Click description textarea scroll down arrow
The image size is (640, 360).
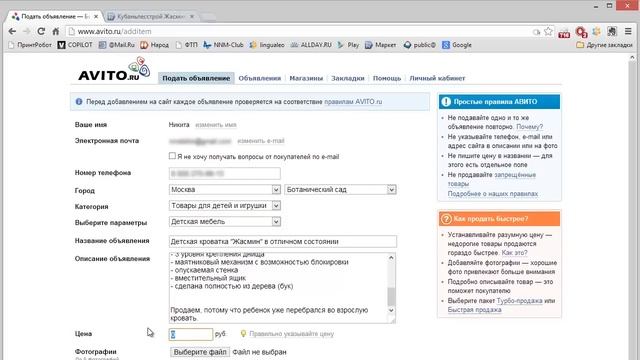coord(391,311)
